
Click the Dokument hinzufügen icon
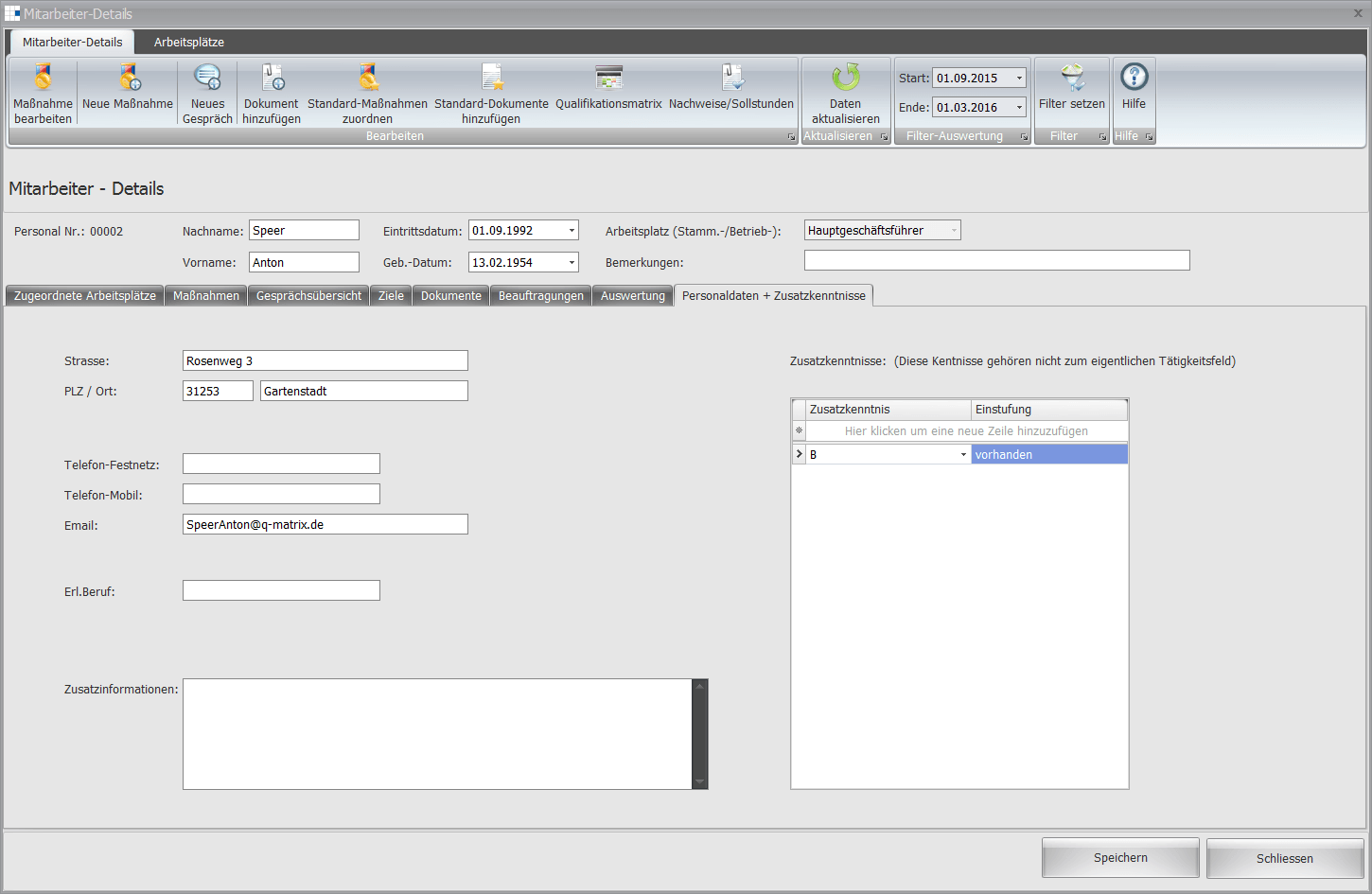point(272,78)
